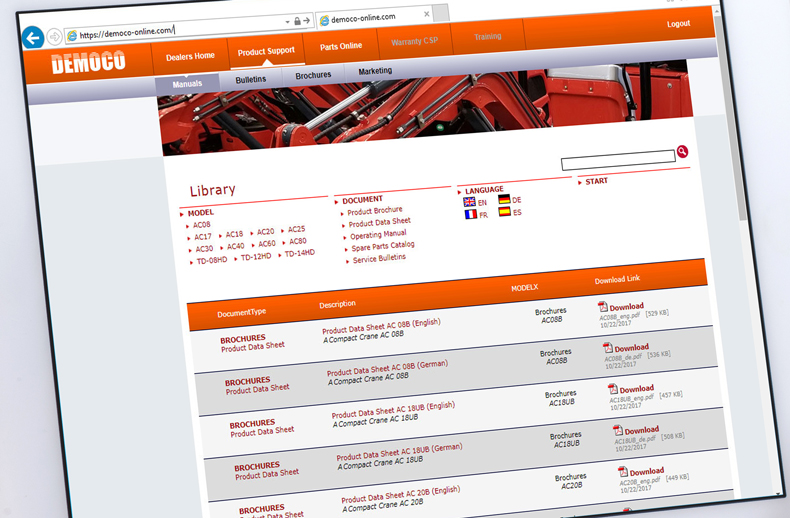Go to the Marketing sub-tab
Viewport: 790px width, 518px height.
(375, 71)
